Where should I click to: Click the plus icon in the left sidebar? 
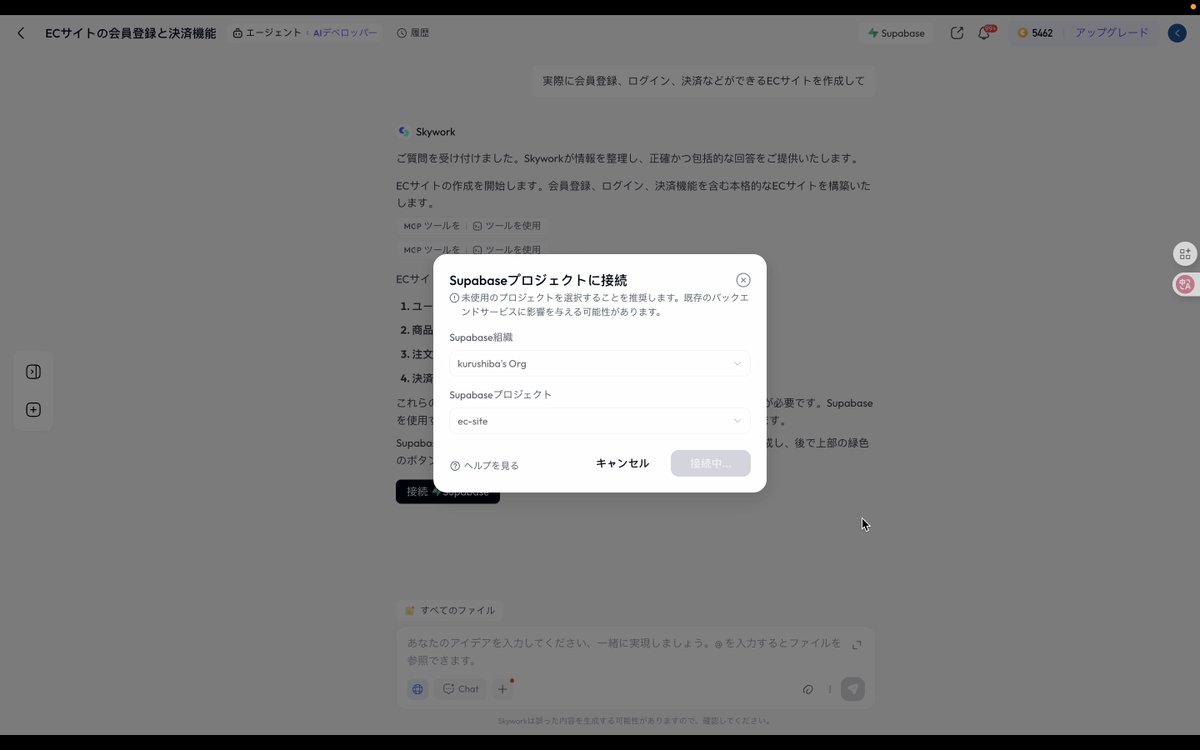coord(33,409)
